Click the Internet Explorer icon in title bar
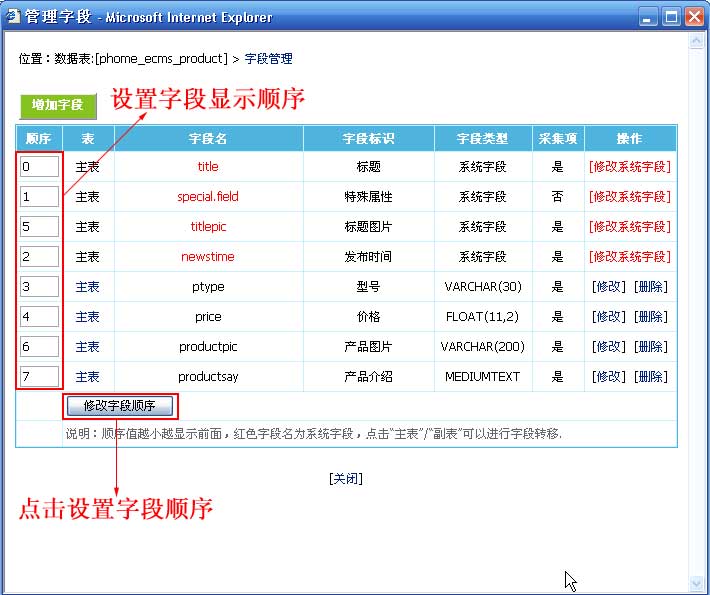This screenshot has height=595, width=710. pos(13,17)
